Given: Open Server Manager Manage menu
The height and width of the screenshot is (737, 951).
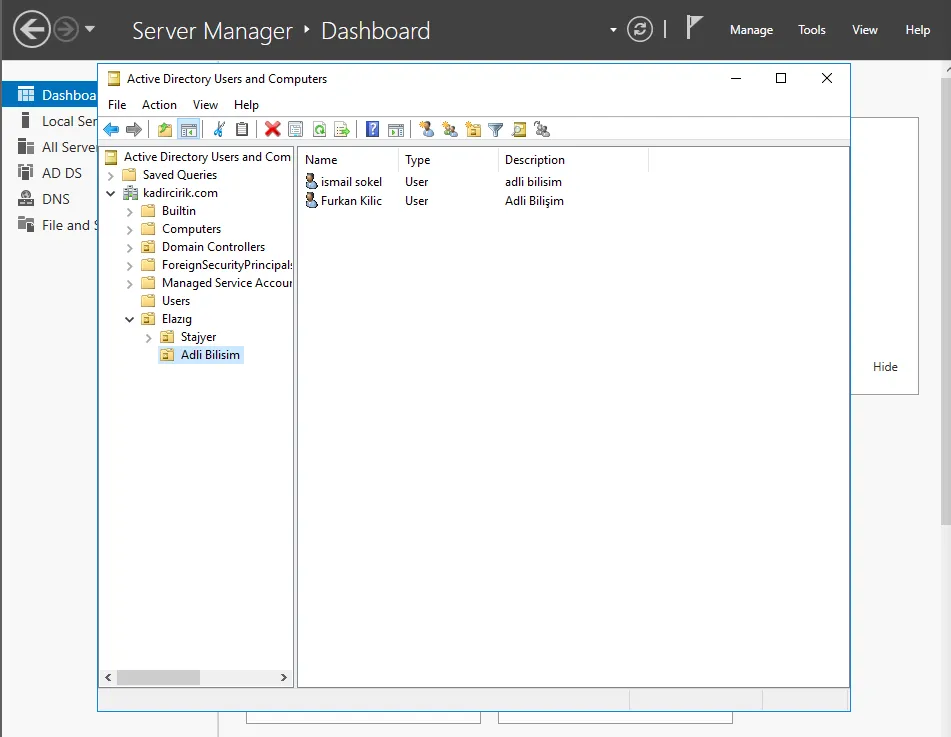Looking at the screenshot, I should [751, 30].
